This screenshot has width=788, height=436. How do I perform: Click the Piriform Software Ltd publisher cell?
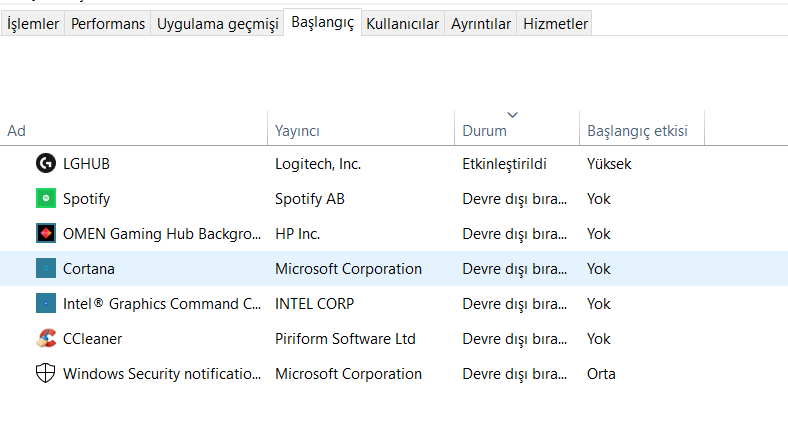(345, 339)
